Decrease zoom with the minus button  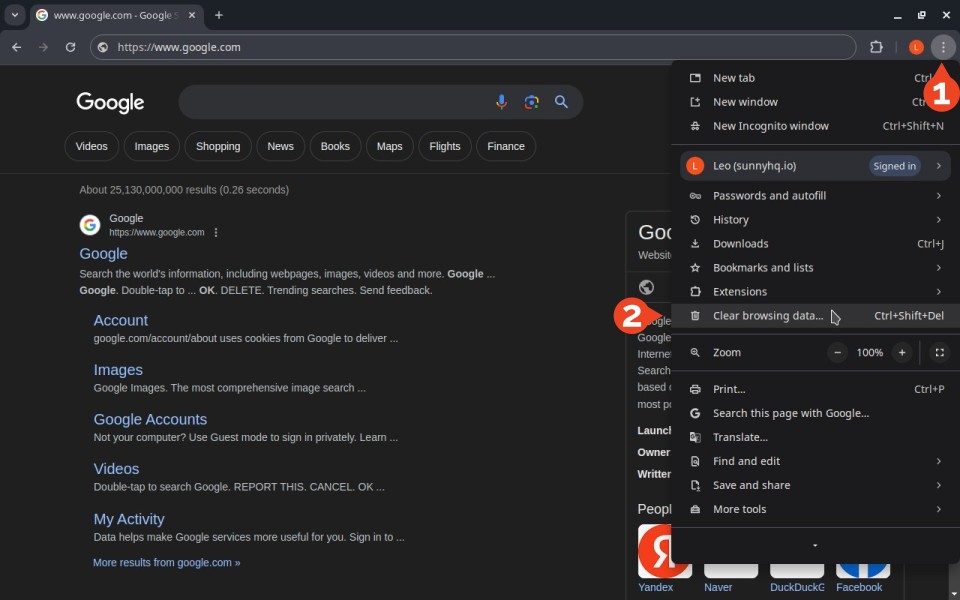point(837,353)
